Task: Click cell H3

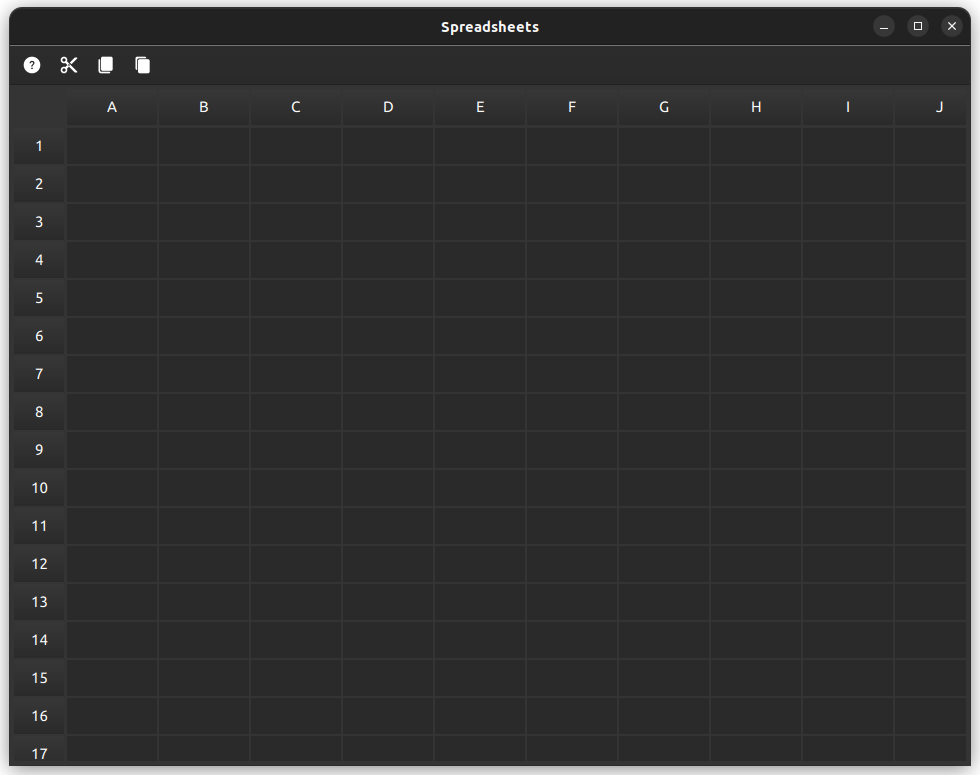Action: pyautogui.click(x=755, y=222)
